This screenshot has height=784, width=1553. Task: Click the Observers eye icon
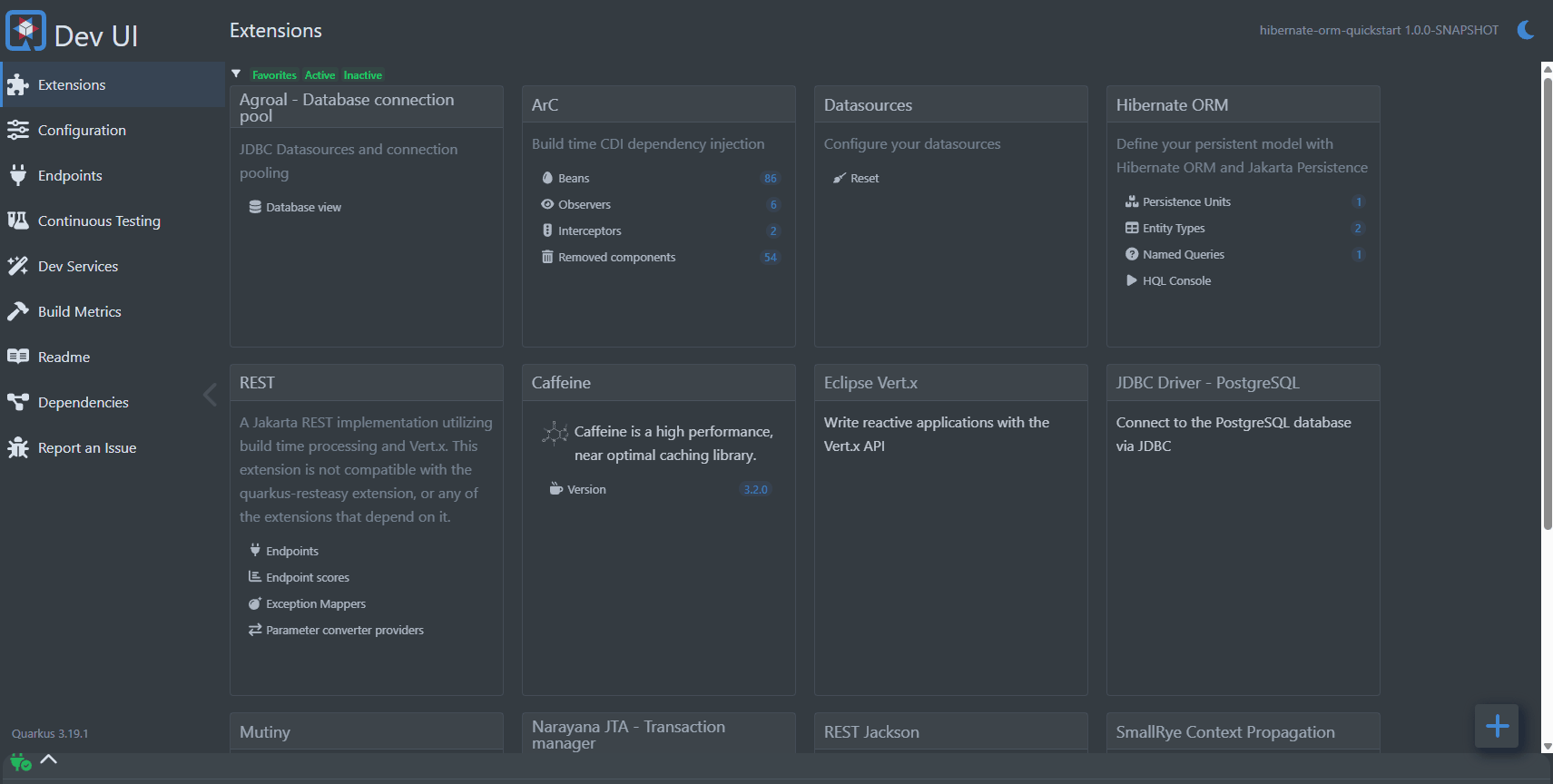tap(547, 204)
